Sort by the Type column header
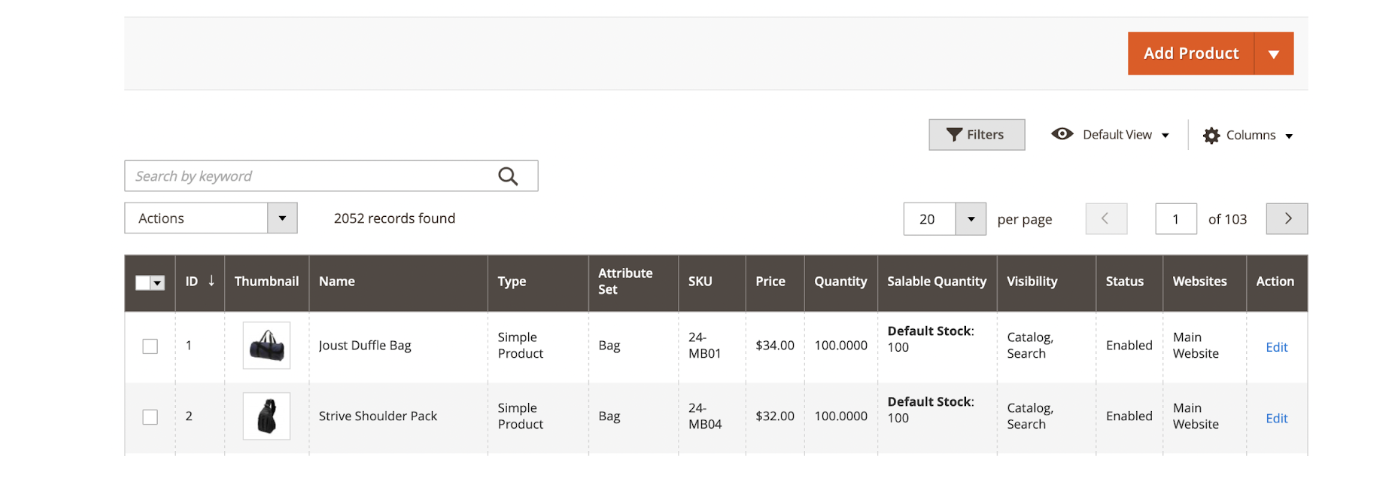This screenshot has width=1376, height=482. (538, 281)
